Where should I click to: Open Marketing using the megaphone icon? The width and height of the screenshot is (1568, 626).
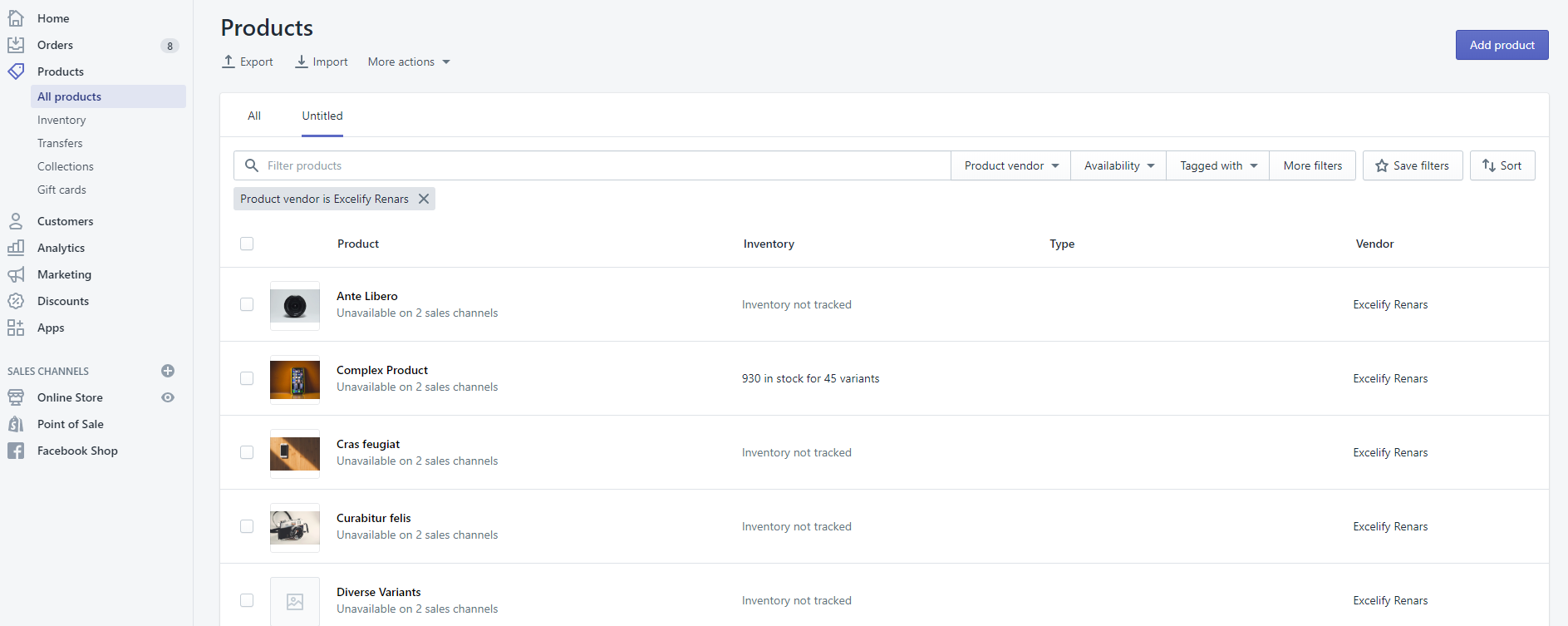coord(16,274)
